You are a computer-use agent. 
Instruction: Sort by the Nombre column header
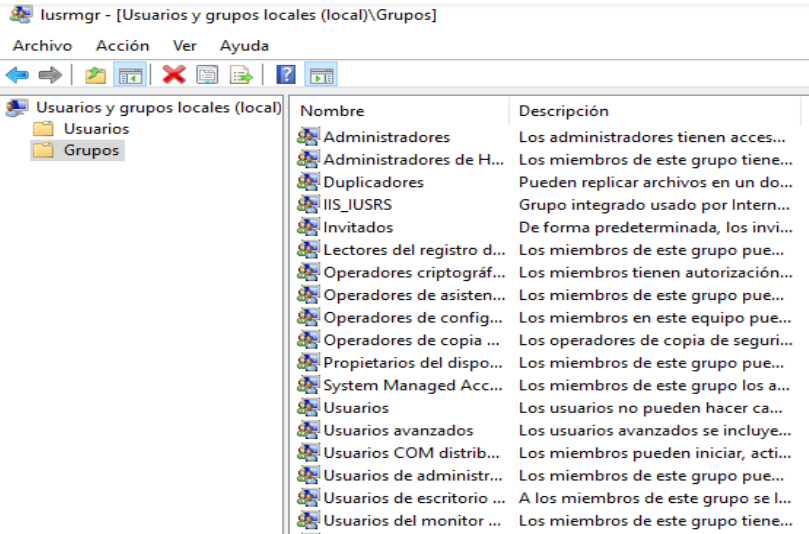(x=332, y=111)
